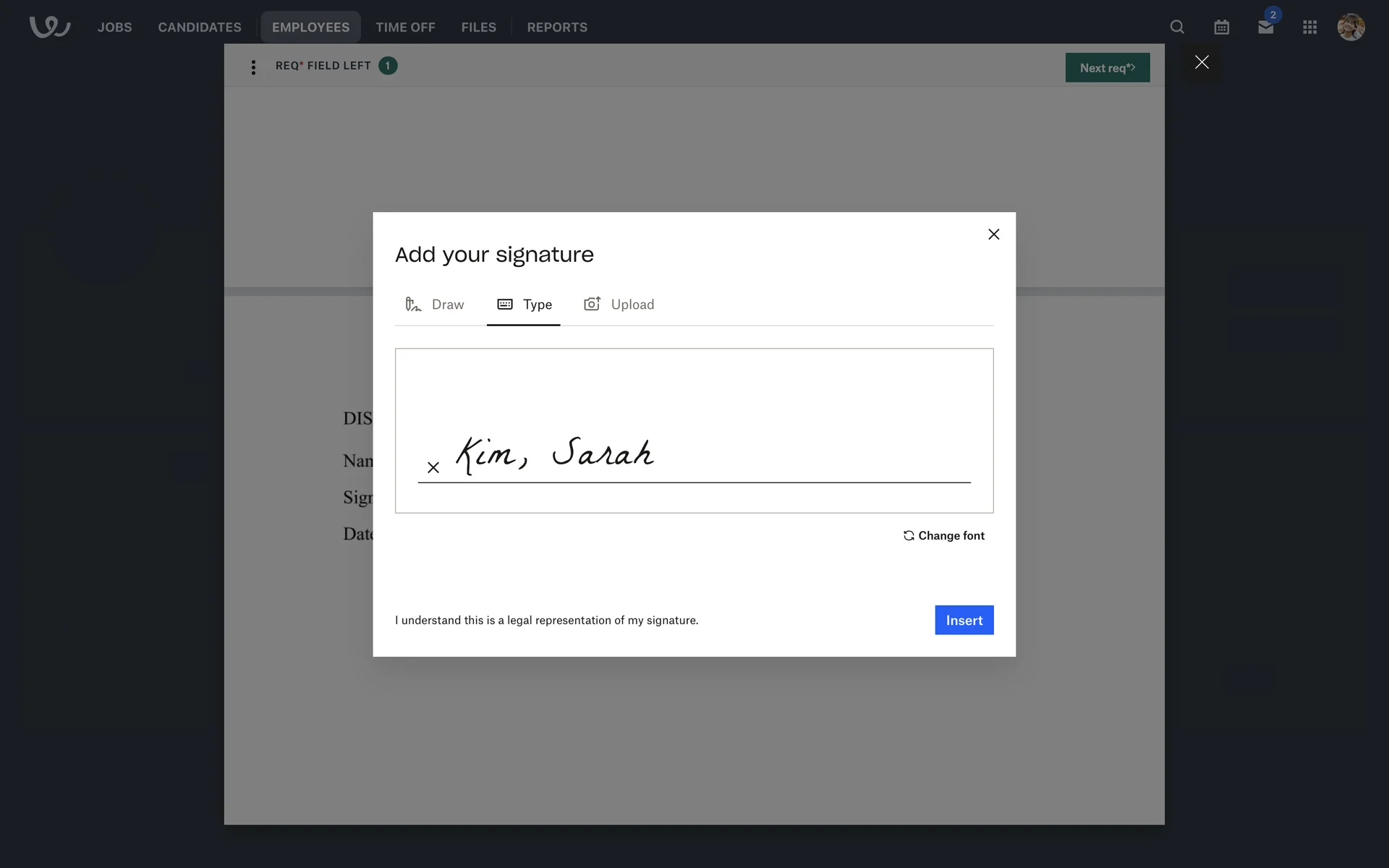Select the Type signature tab
The image size is (1389, 868).
(x=524, y=305)
